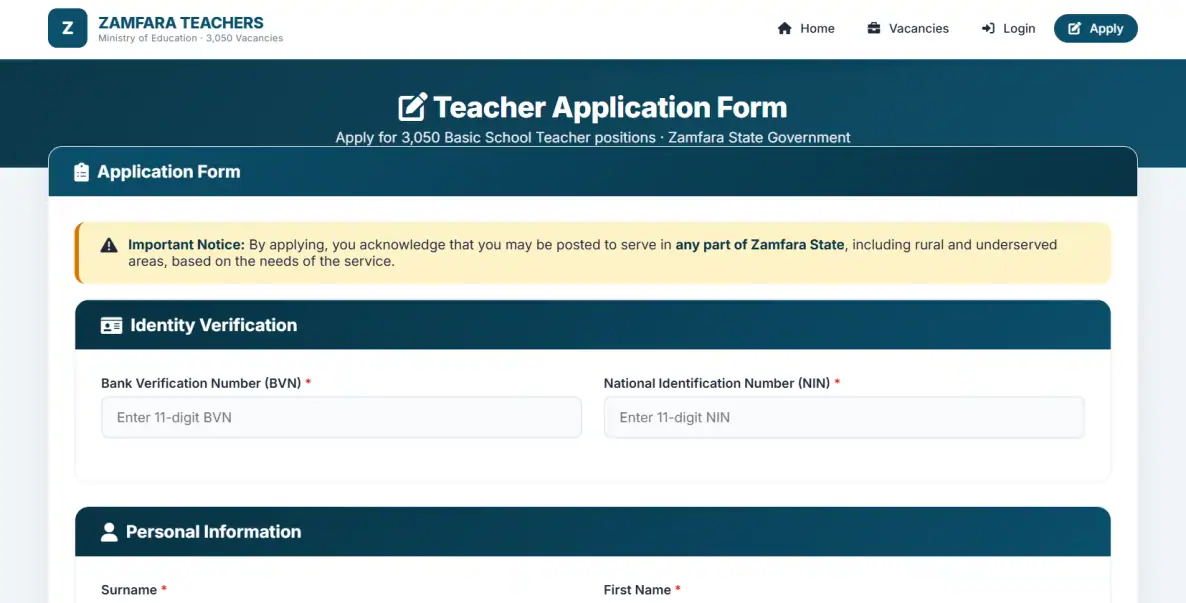The image size is (1186, 603).
Task: Click the ID card icon by Identity Verification
Action: click(111, 325)
